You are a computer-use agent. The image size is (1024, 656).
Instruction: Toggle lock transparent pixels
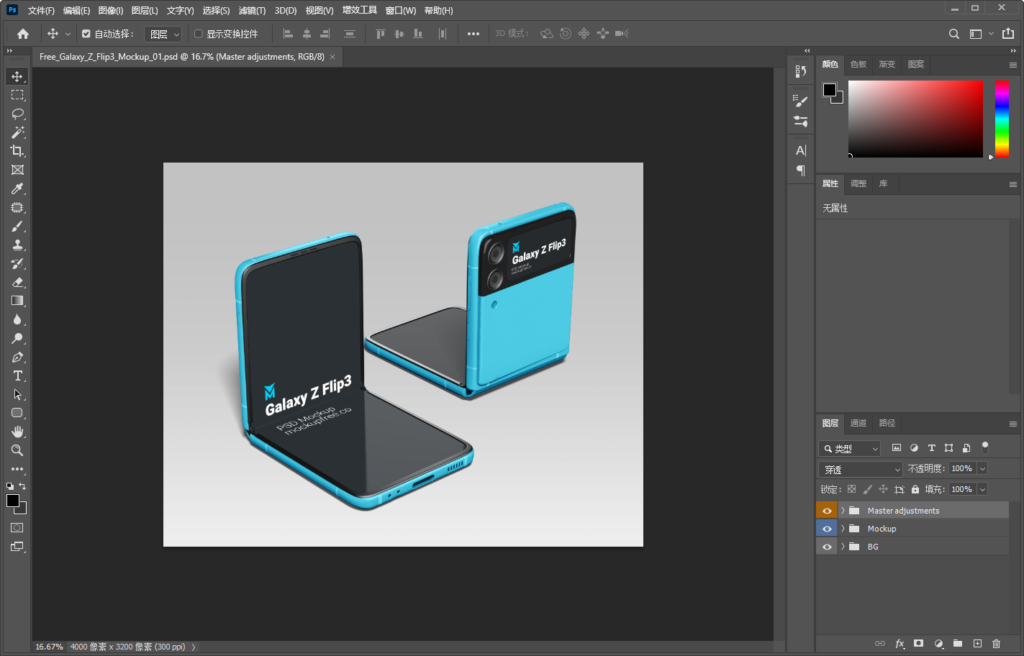click(852, 489)
